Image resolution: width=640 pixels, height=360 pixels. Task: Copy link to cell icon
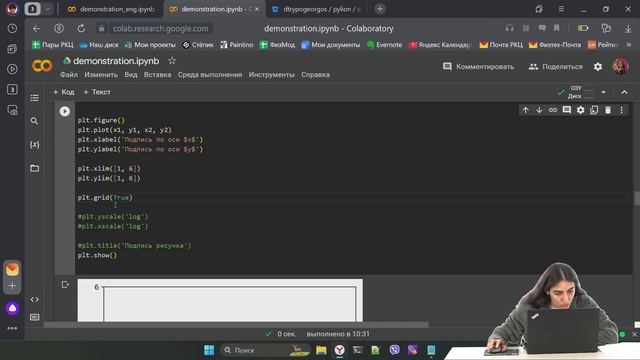(553, 110)
